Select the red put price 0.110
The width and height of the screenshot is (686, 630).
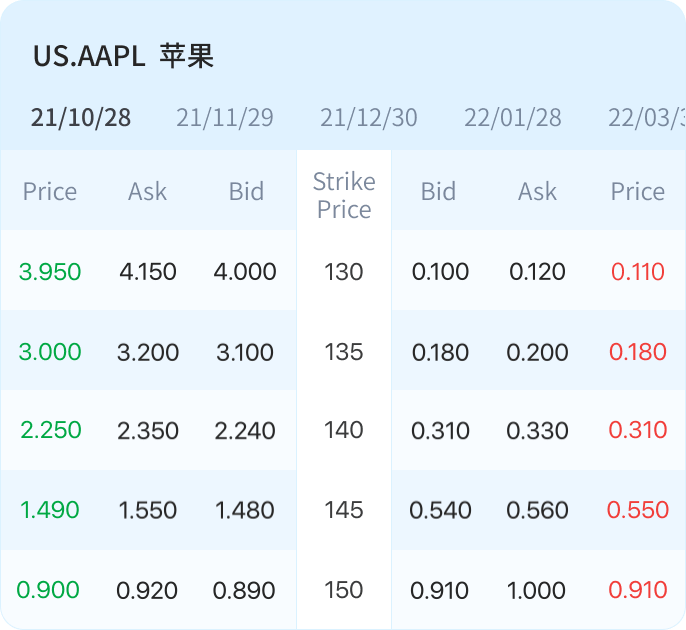click(638, 271)
